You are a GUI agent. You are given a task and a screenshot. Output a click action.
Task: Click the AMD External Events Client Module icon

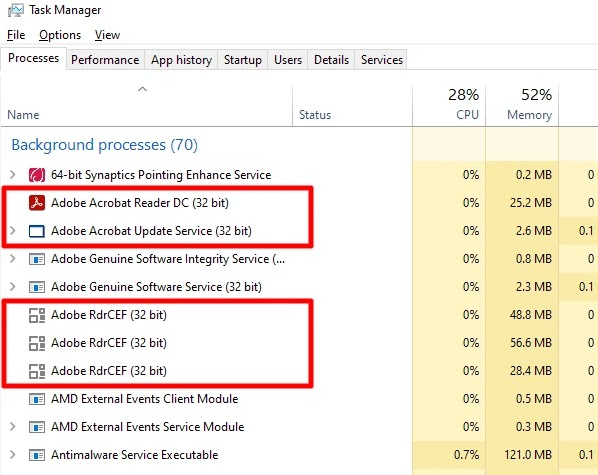pos(37,399)
